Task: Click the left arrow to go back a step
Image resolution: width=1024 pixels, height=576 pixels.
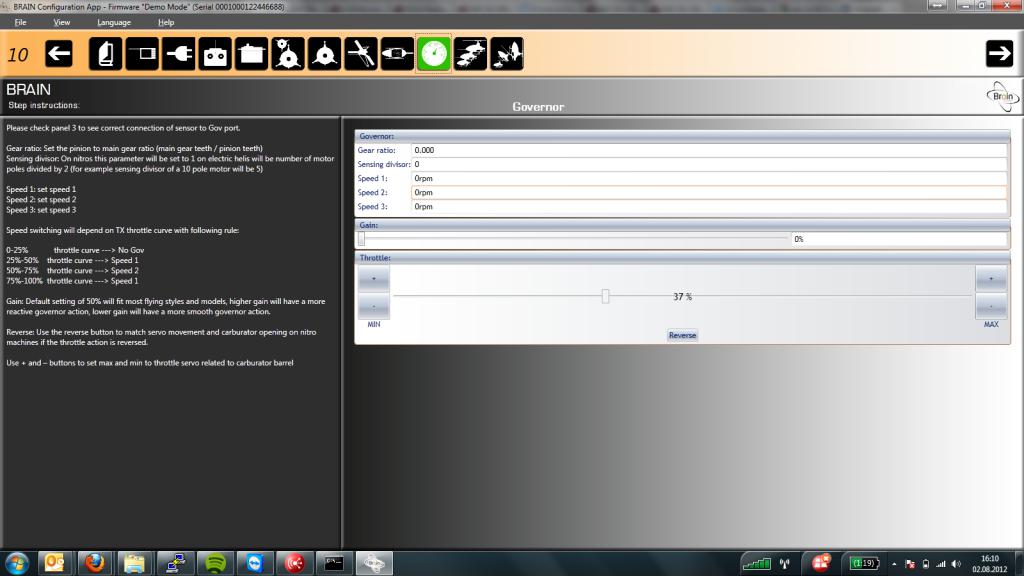Action: click(59, 54)
